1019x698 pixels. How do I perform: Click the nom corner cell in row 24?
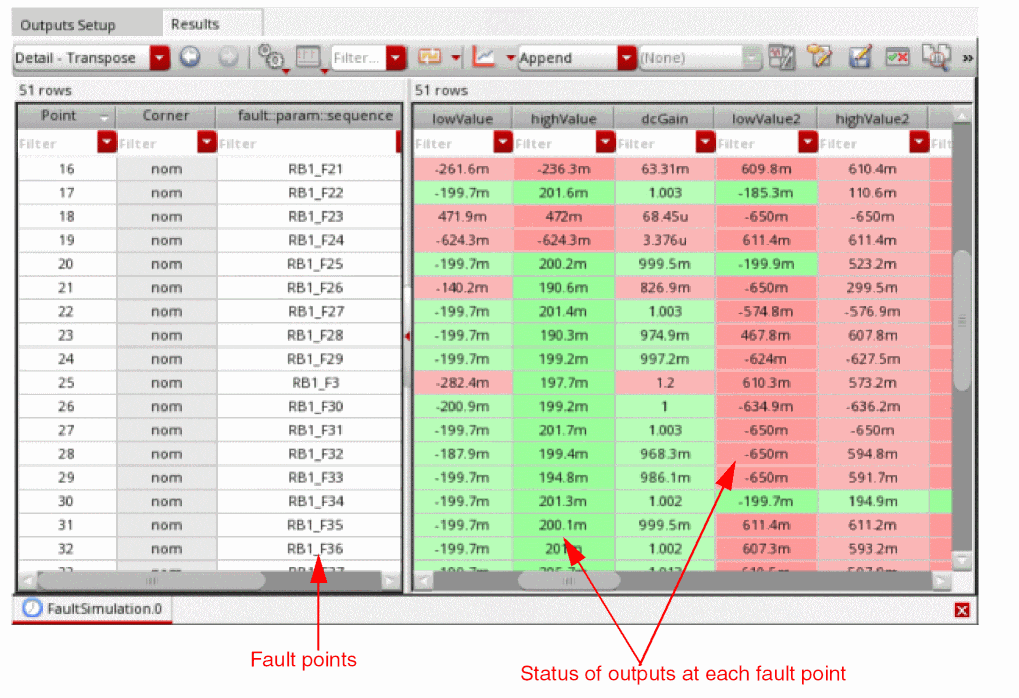point(166,359)
